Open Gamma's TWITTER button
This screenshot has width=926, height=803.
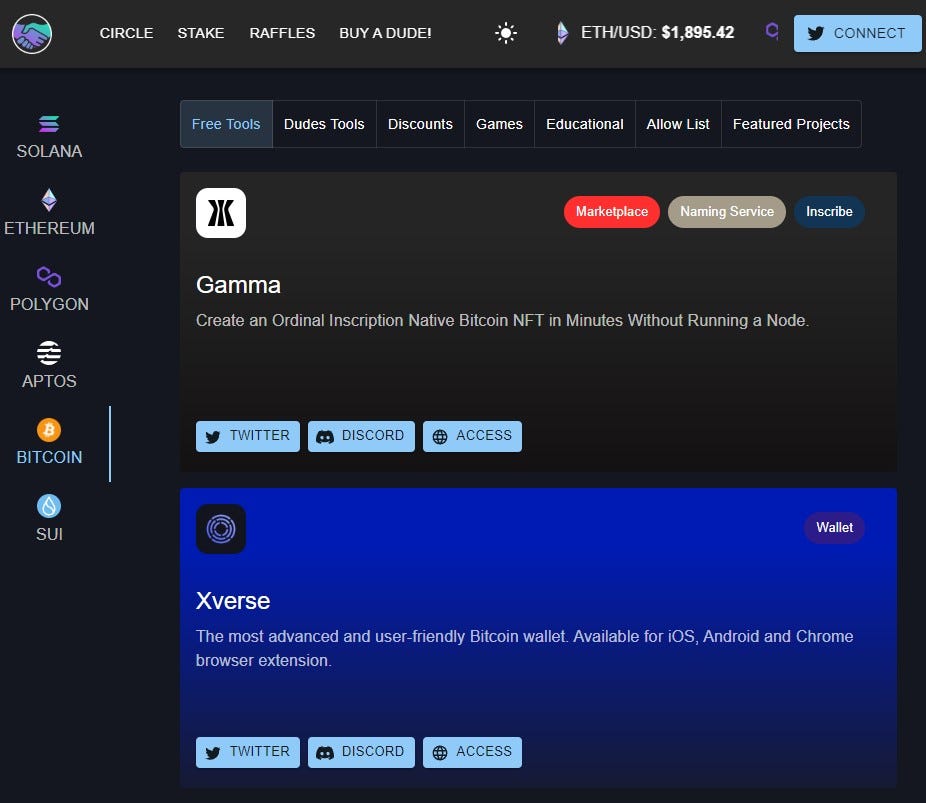[x=248, y=436]
